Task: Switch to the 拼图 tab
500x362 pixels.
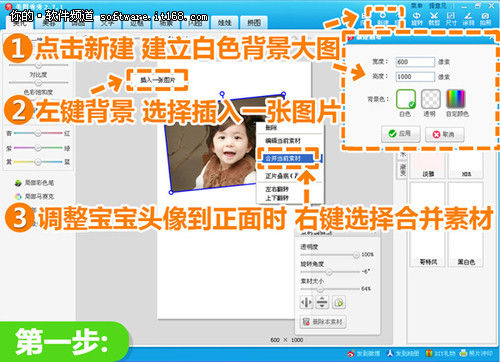Action: tap(254, 23)
